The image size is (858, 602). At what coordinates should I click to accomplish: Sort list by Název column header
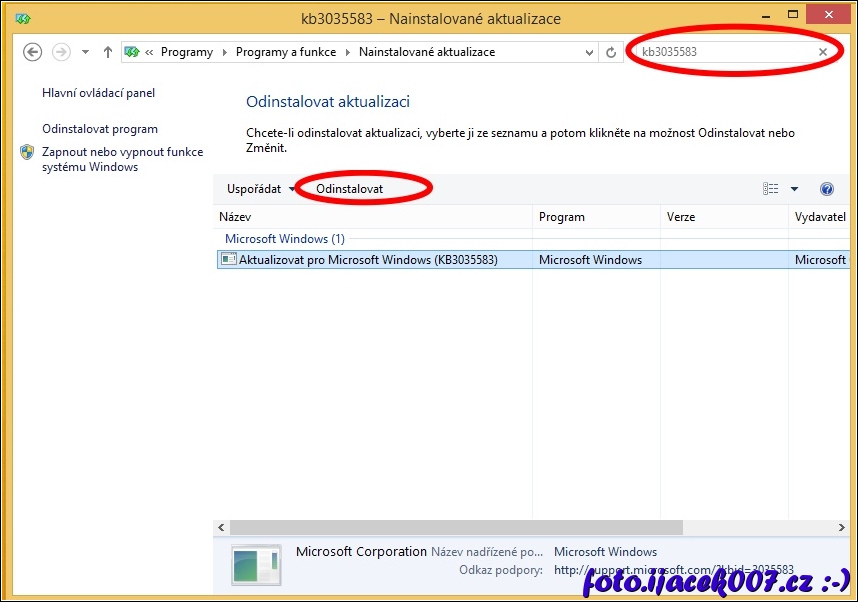point(235,217)
